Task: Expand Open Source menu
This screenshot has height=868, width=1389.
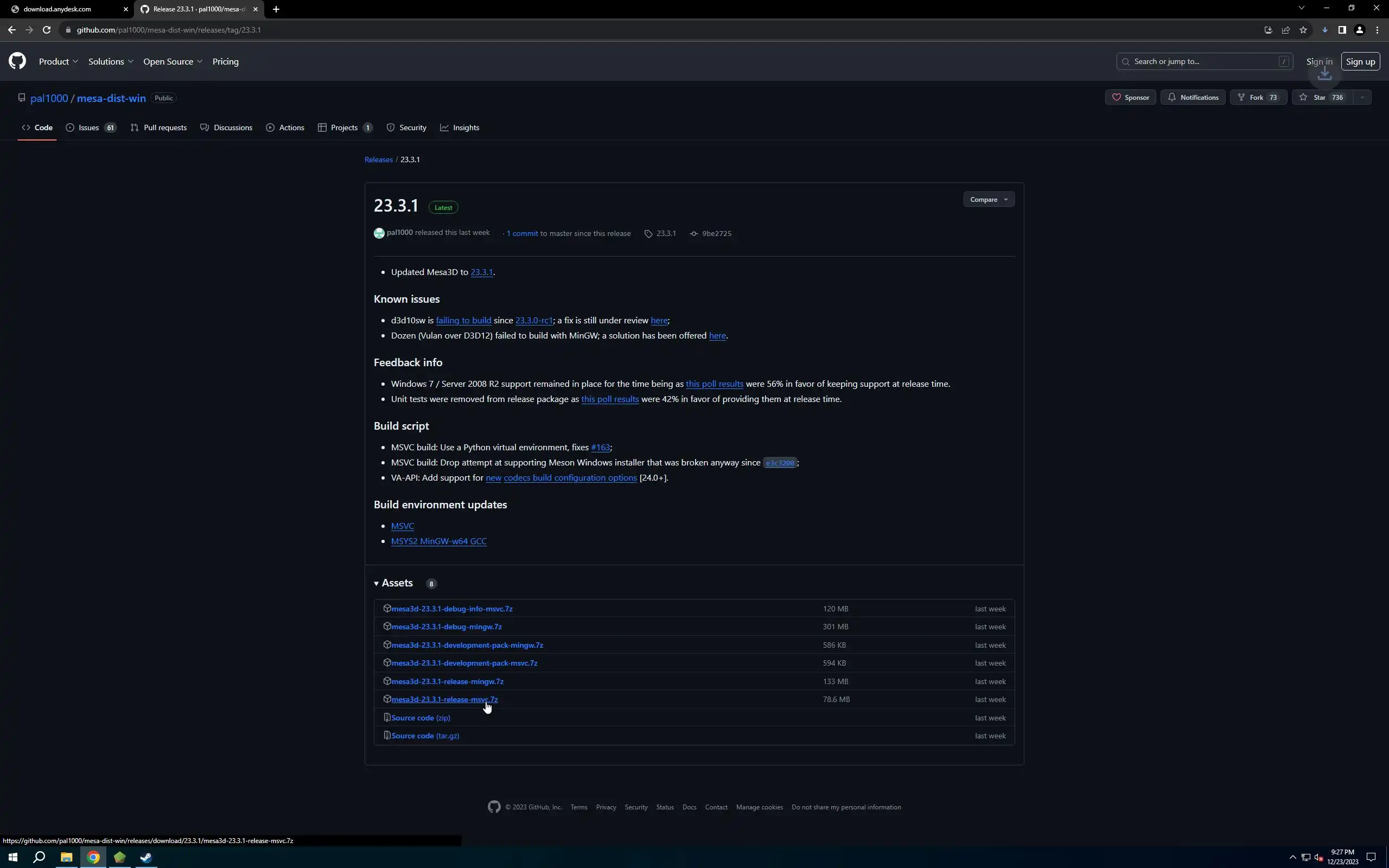Action: point(172,61)
